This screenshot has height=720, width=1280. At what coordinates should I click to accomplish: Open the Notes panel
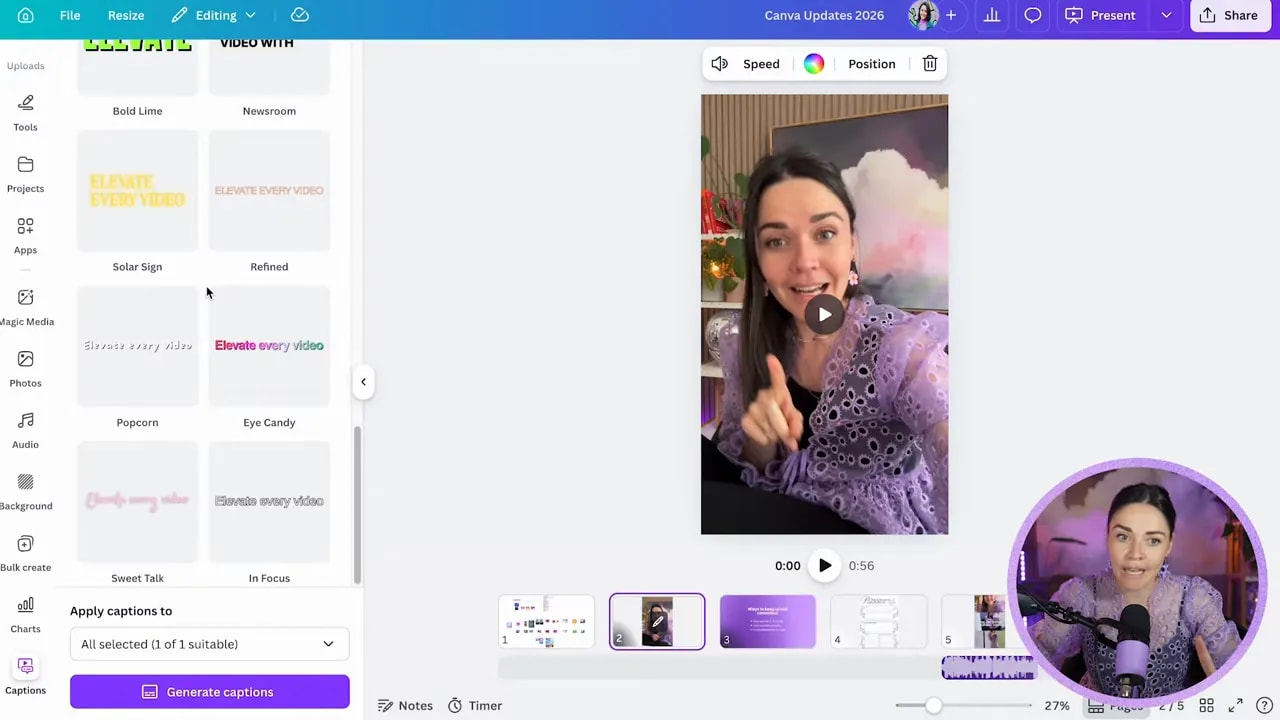(x=405, y=706)
